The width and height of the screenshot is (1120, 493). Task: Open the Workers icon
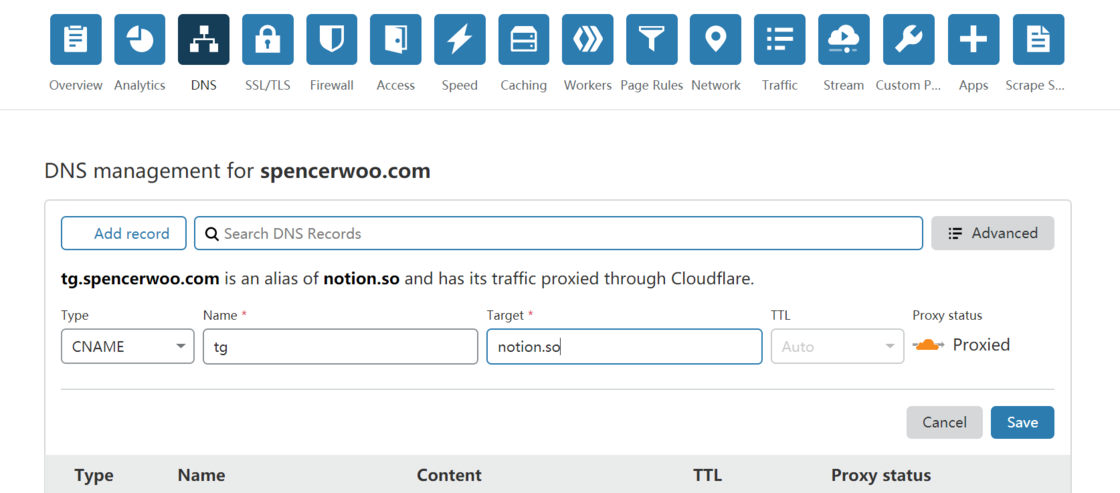pos(588,40)
